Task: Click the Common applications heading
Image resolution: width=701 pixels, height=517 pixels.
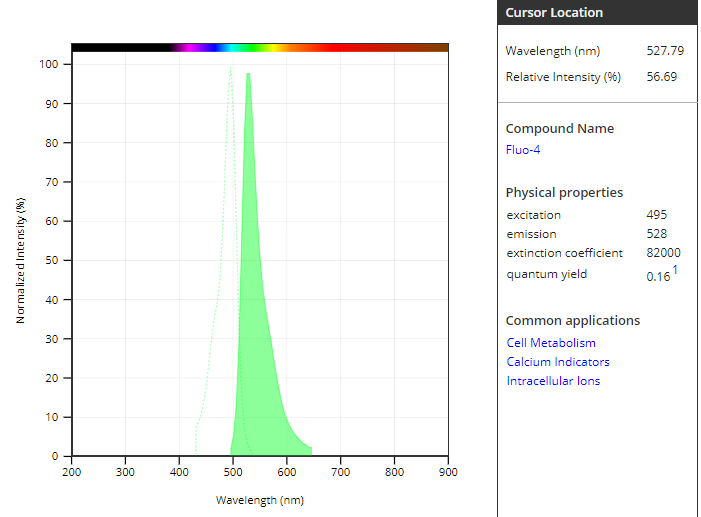Action: (572, 321)
